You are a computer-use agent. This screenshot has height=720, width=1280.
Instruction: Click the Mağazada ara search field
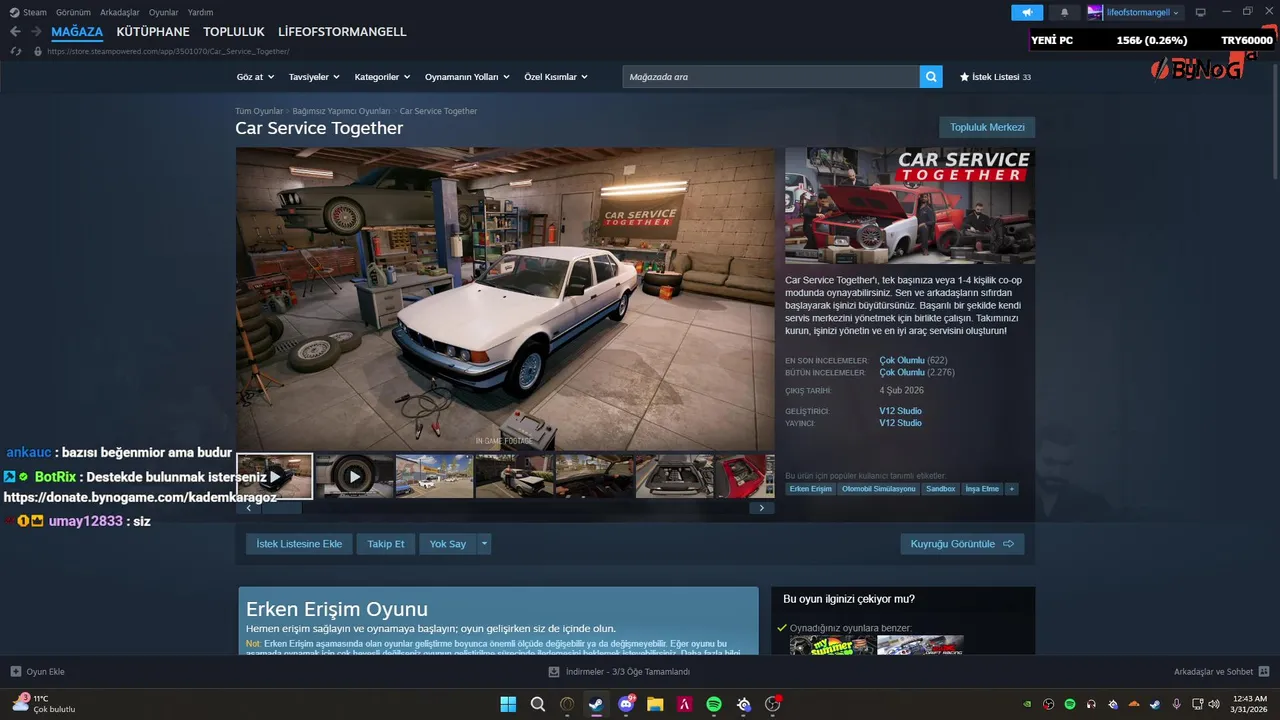(771, 77)
